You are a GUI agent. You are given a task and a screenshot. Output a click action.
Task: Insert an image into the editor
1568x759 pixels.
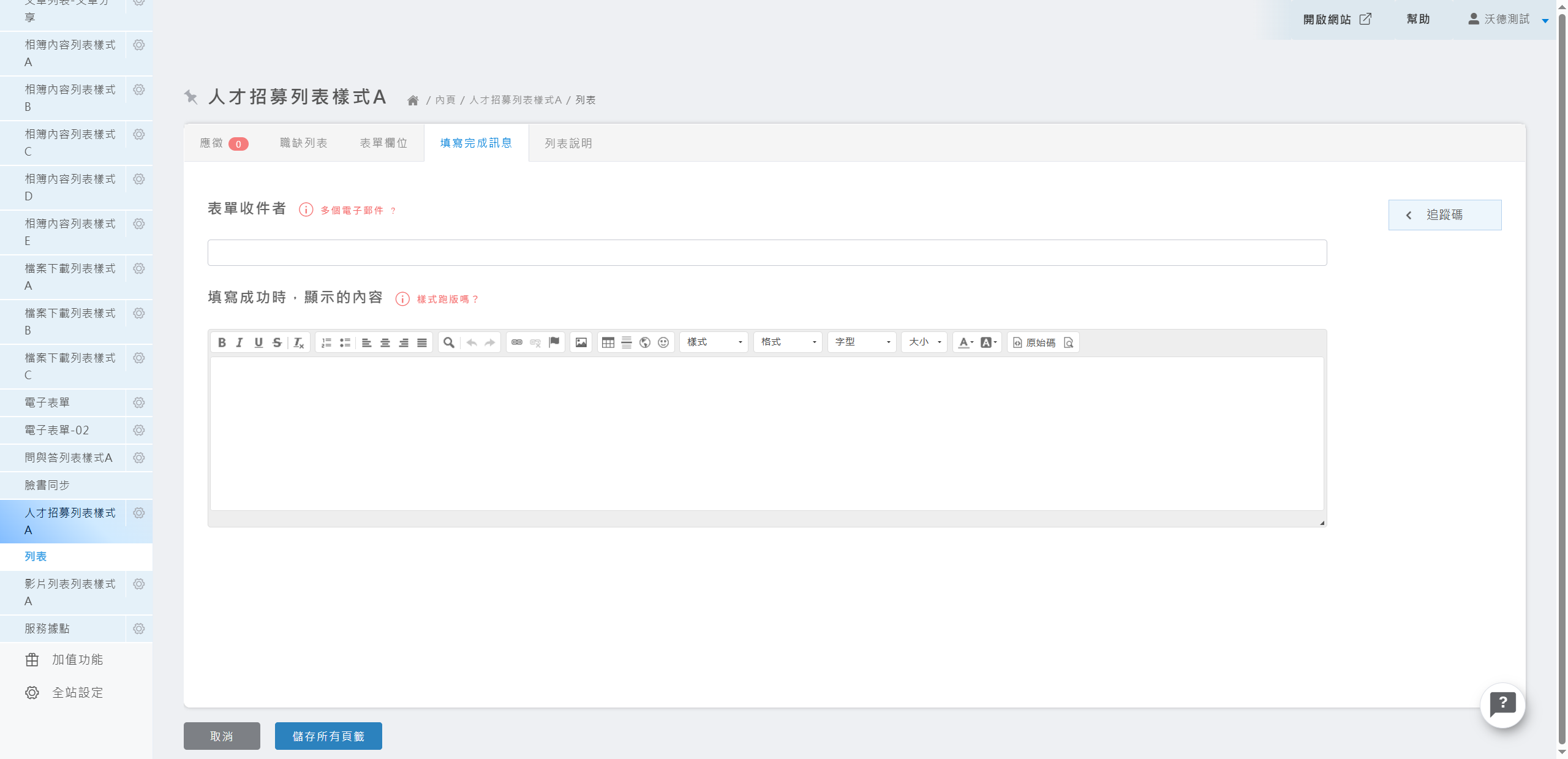(x=581, y=342)
